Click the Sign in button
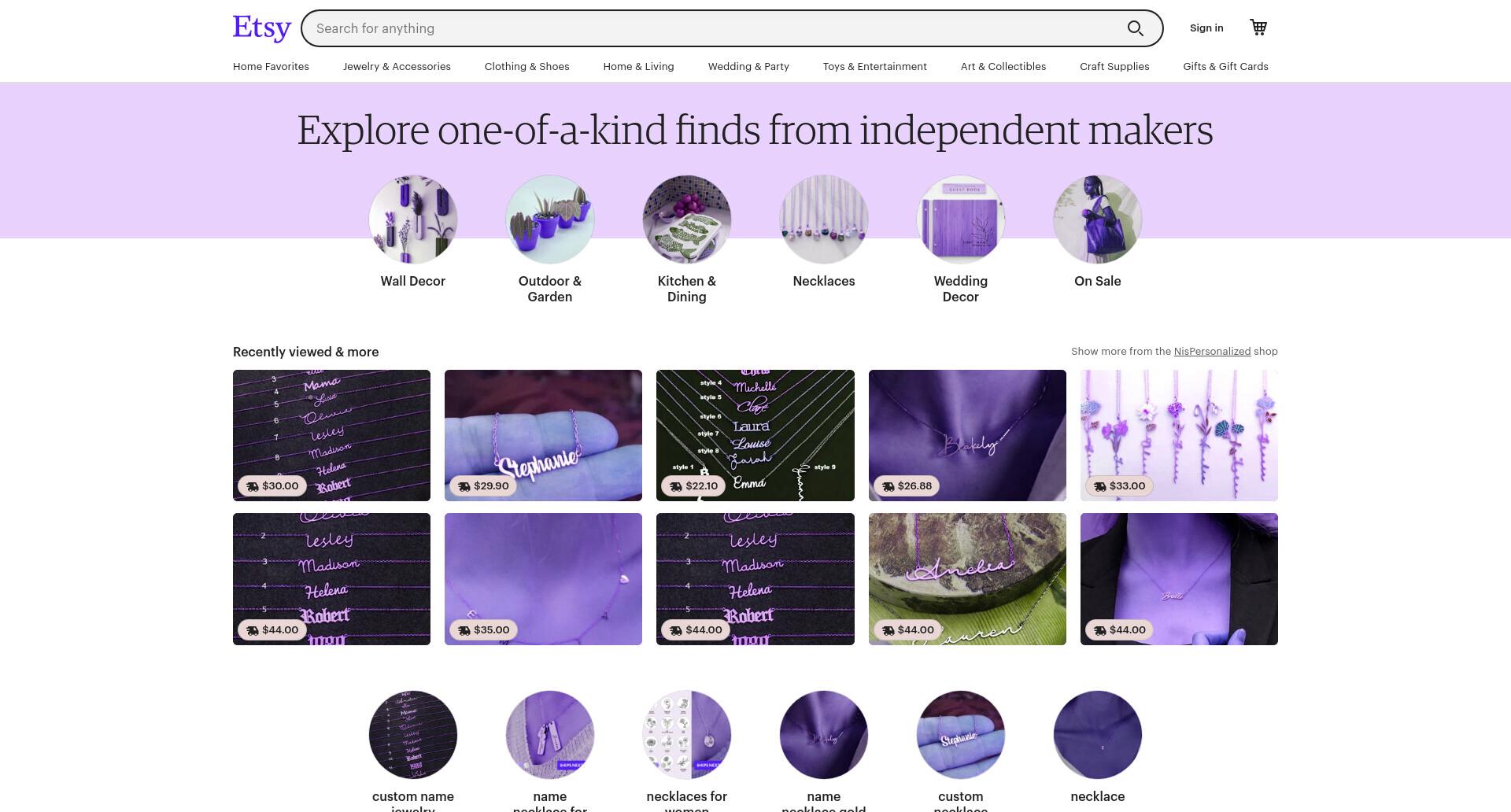 pos(1206,28)
